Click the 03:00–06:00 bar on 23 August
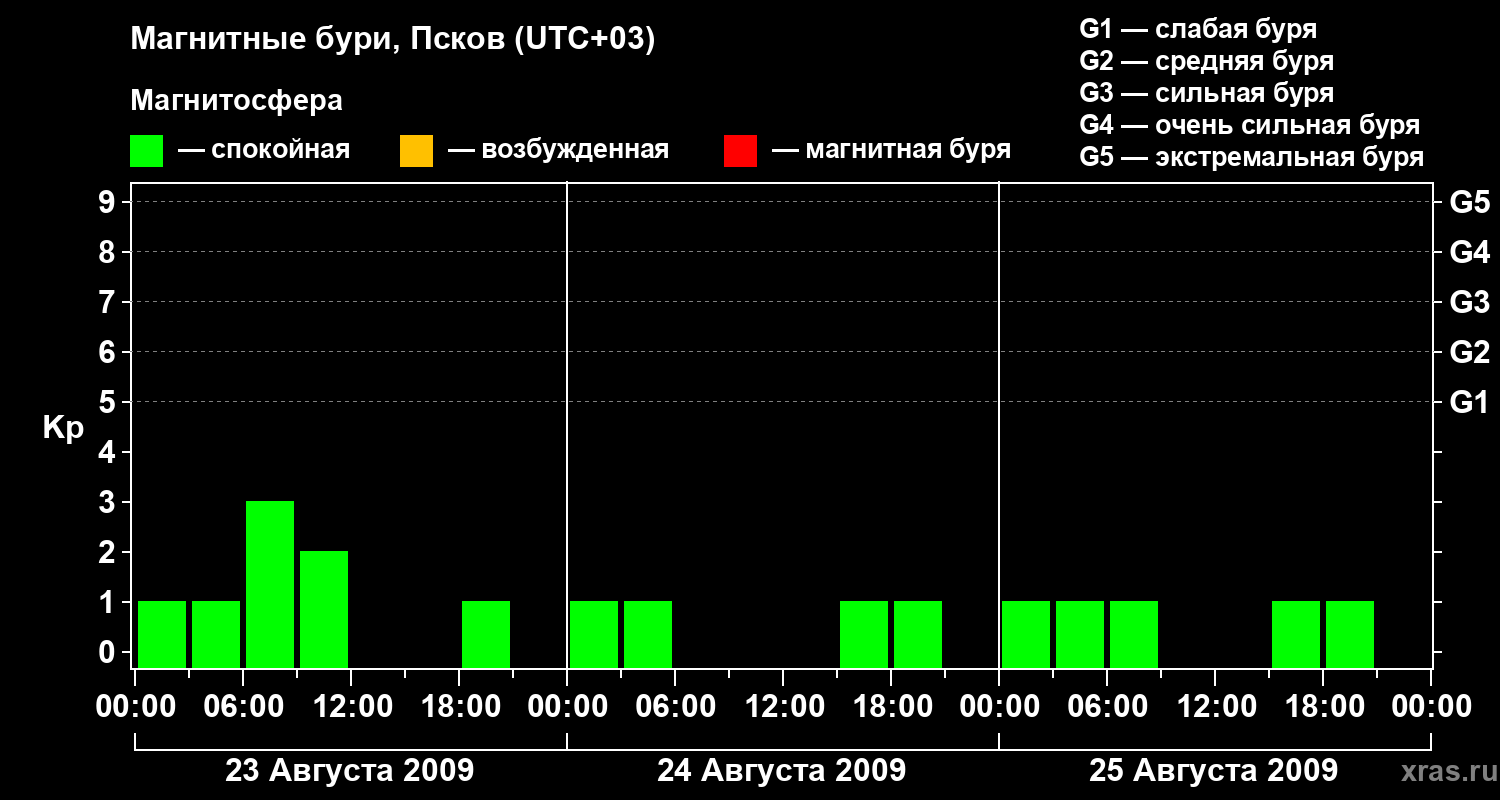This screenshot has width=1500, height=800. pyautogui.click(x=216, y=634)
